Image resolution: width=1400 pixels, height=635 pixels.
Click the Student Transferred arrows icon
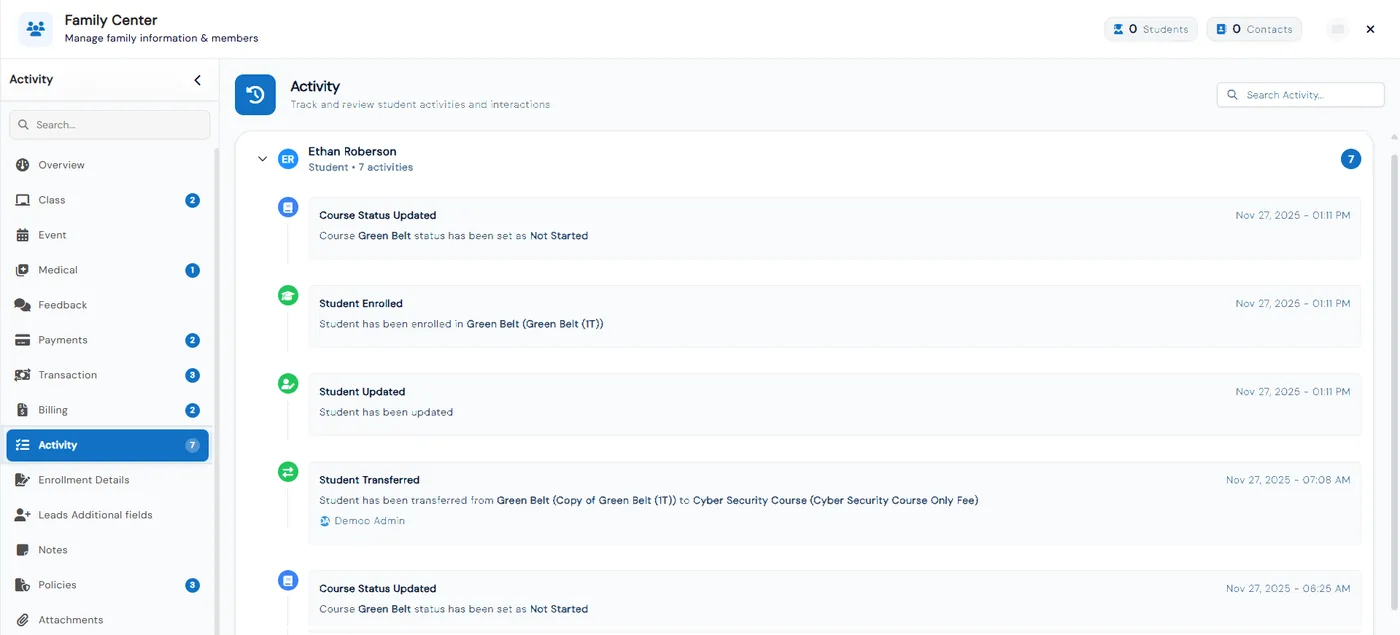pyautogui.click(x=288, y=471)
